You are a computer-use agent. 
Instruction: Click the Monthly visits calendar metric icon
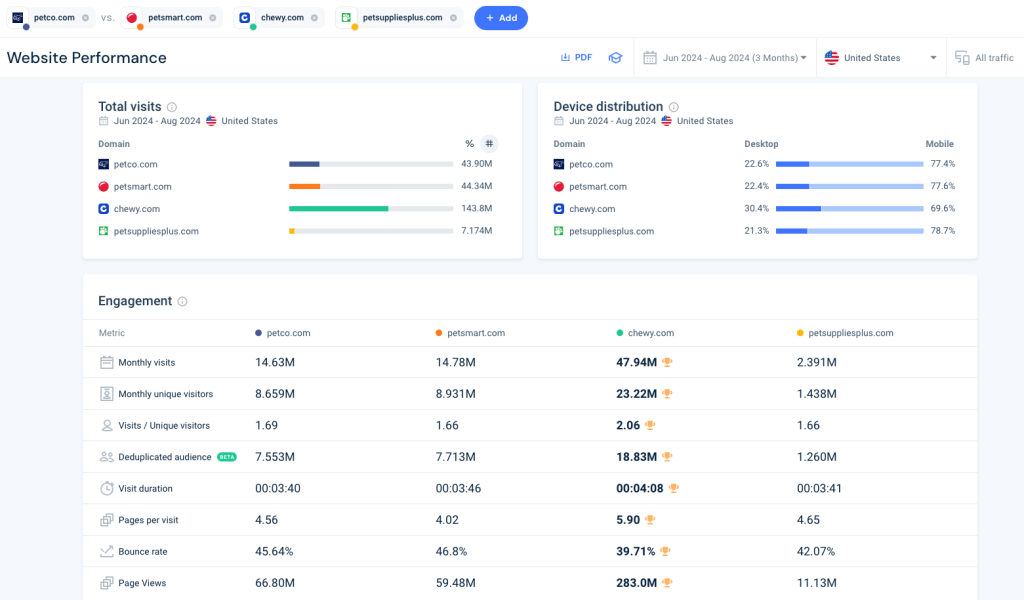[x=107, y=362]
